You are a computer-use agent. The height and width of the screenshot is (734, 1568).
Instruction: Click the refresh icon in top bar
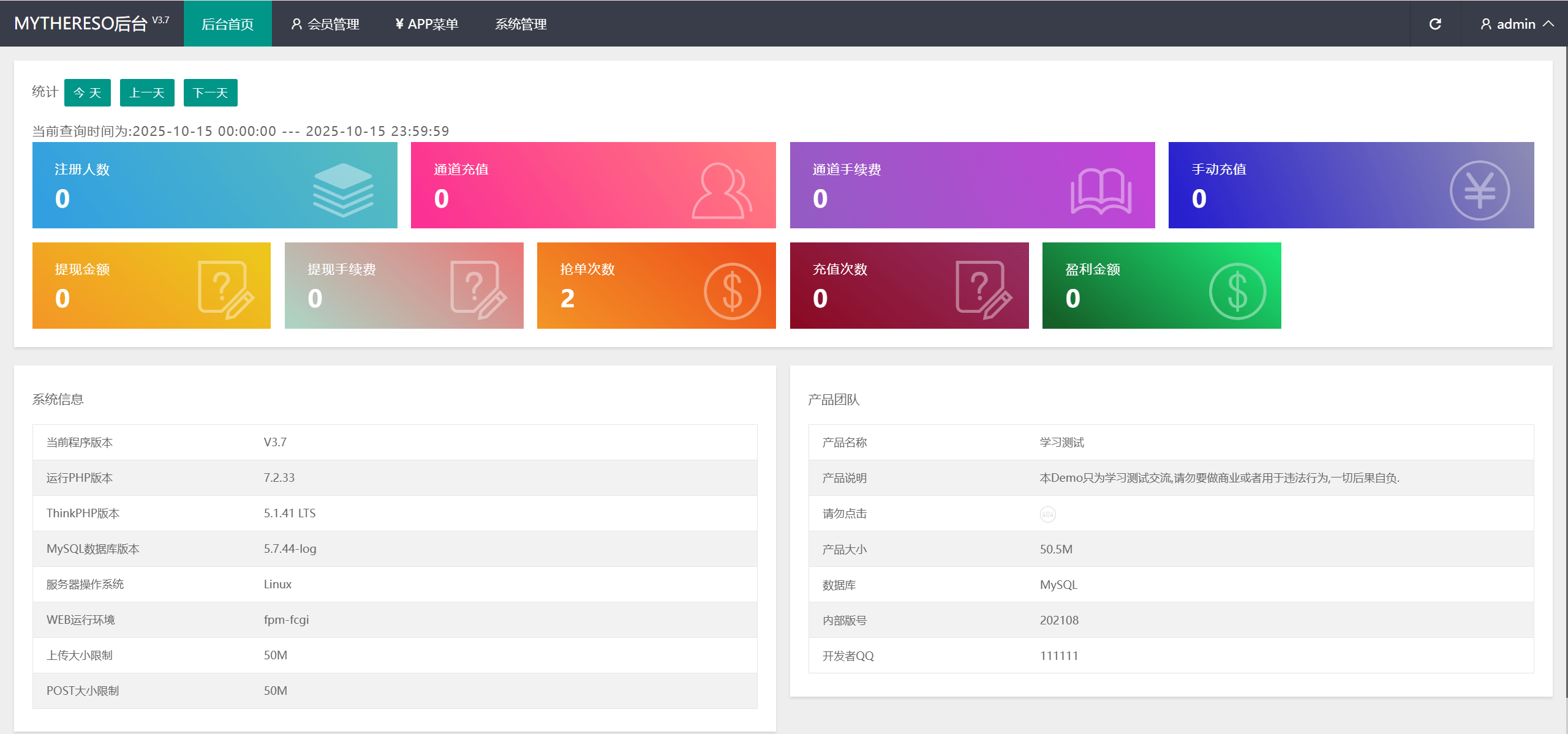point(1435,24)
